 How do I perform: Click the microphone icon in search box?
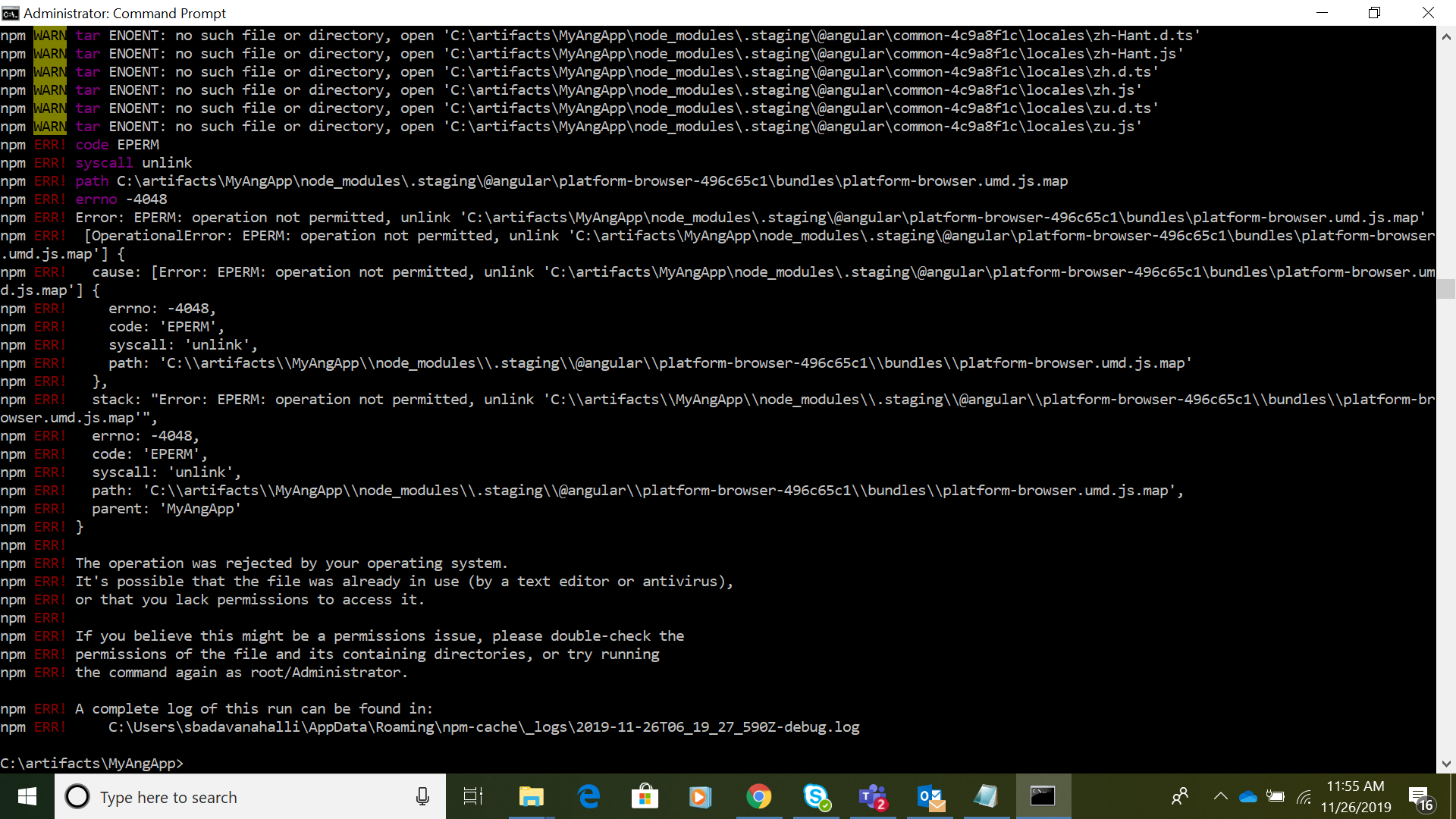tap(422, 797)
